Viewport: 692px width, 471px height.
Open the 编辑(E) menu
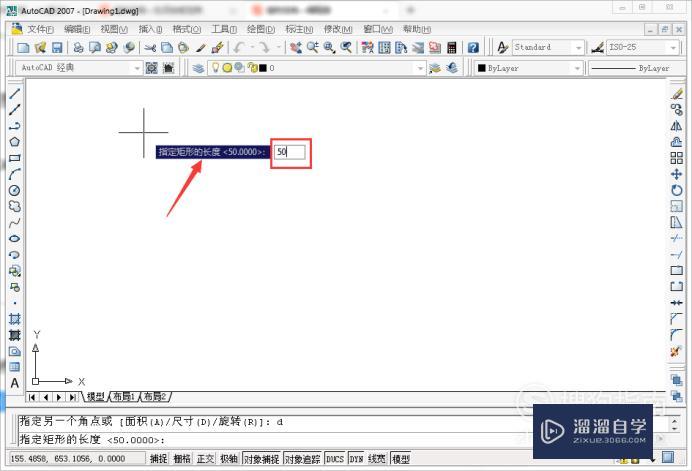pyautogui.click(x=77, y=29)
